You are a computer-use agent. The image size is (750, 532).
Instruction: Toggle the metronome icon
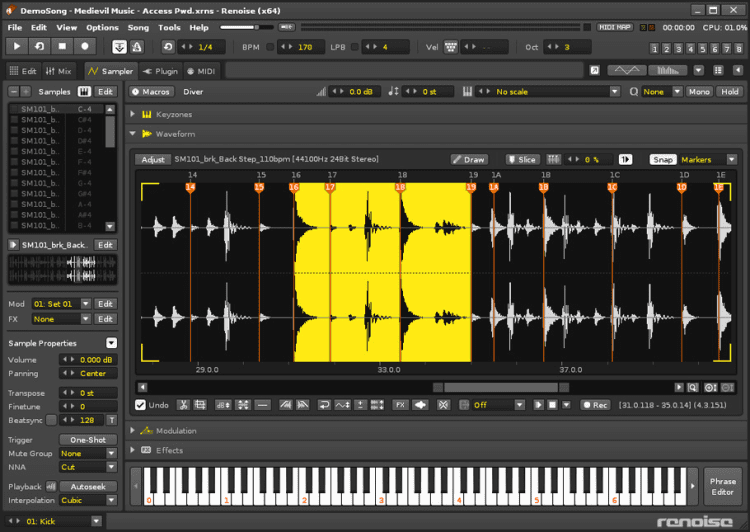137,47
